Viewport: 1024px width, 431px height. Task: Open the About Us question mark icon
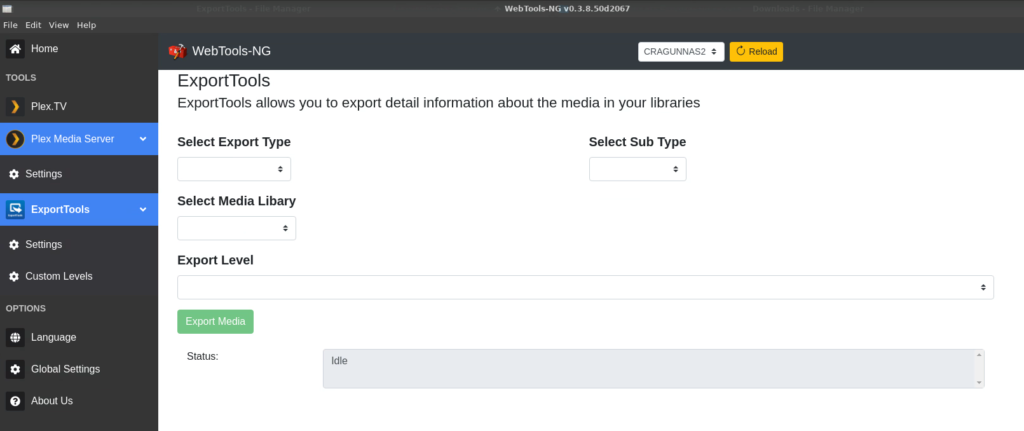click(15, 401)
